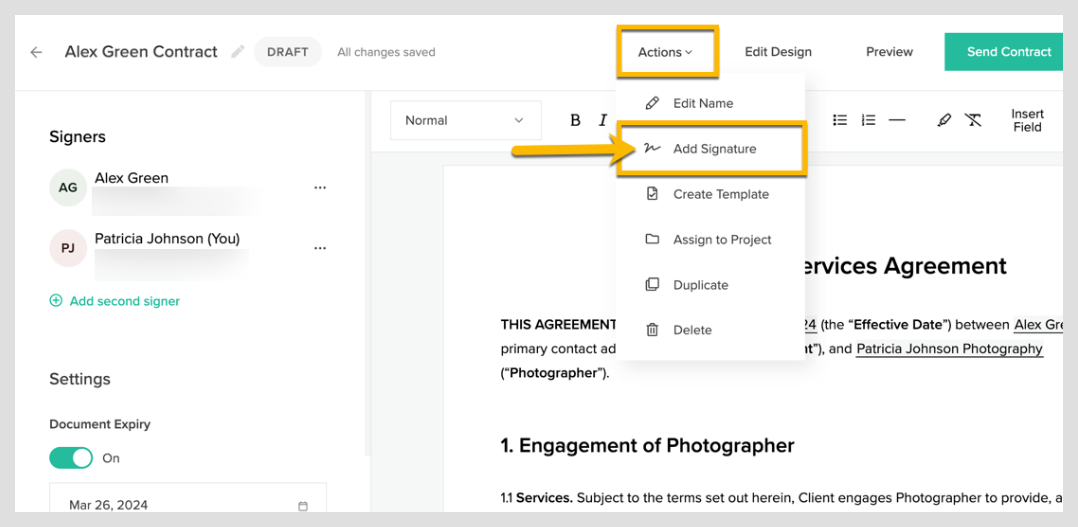
Task: Open the calendar icon in expiry date field
Action: pos(302,506)
